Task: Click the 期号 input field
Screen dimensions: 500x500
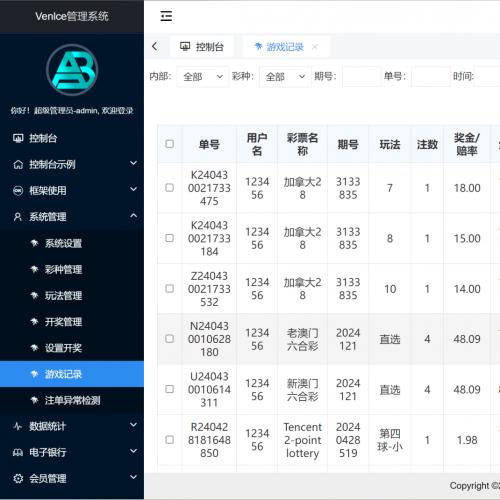Action: (361, 77)
